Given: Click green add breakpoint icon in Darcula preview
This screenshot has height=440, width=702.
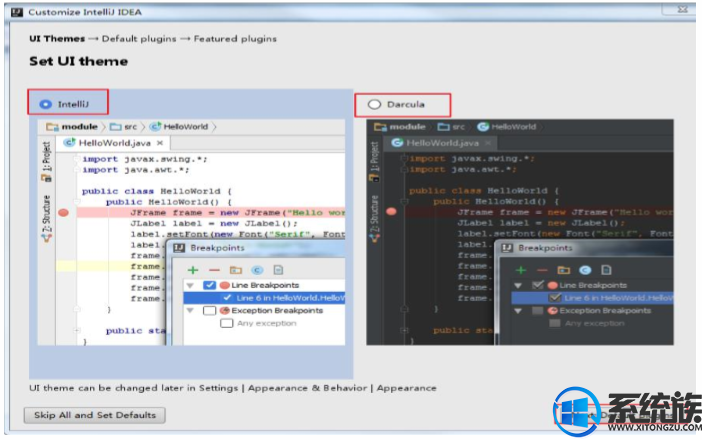Looking at the screenshot, I should 521,270.
